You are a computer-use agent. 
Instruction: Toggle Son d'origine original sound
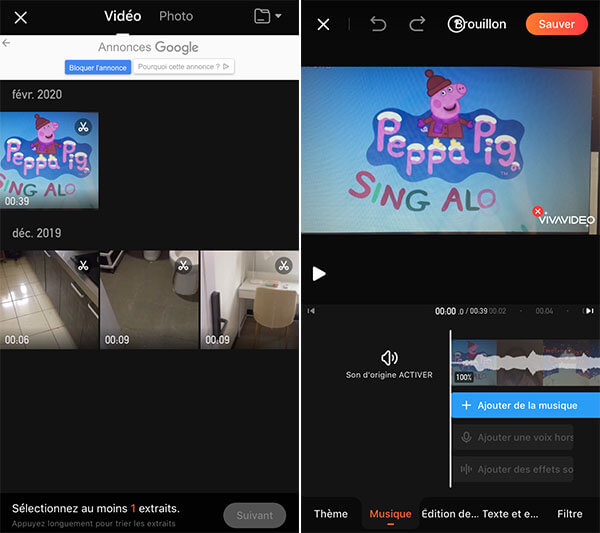pyautogui.click(x=389, y=365)
